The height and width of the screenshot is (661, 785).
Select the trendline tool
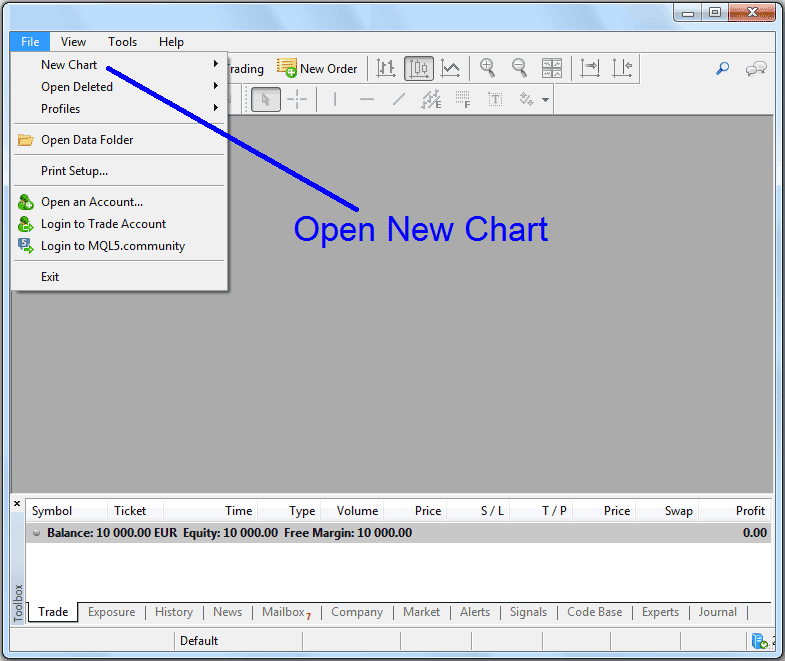[399, 99]
